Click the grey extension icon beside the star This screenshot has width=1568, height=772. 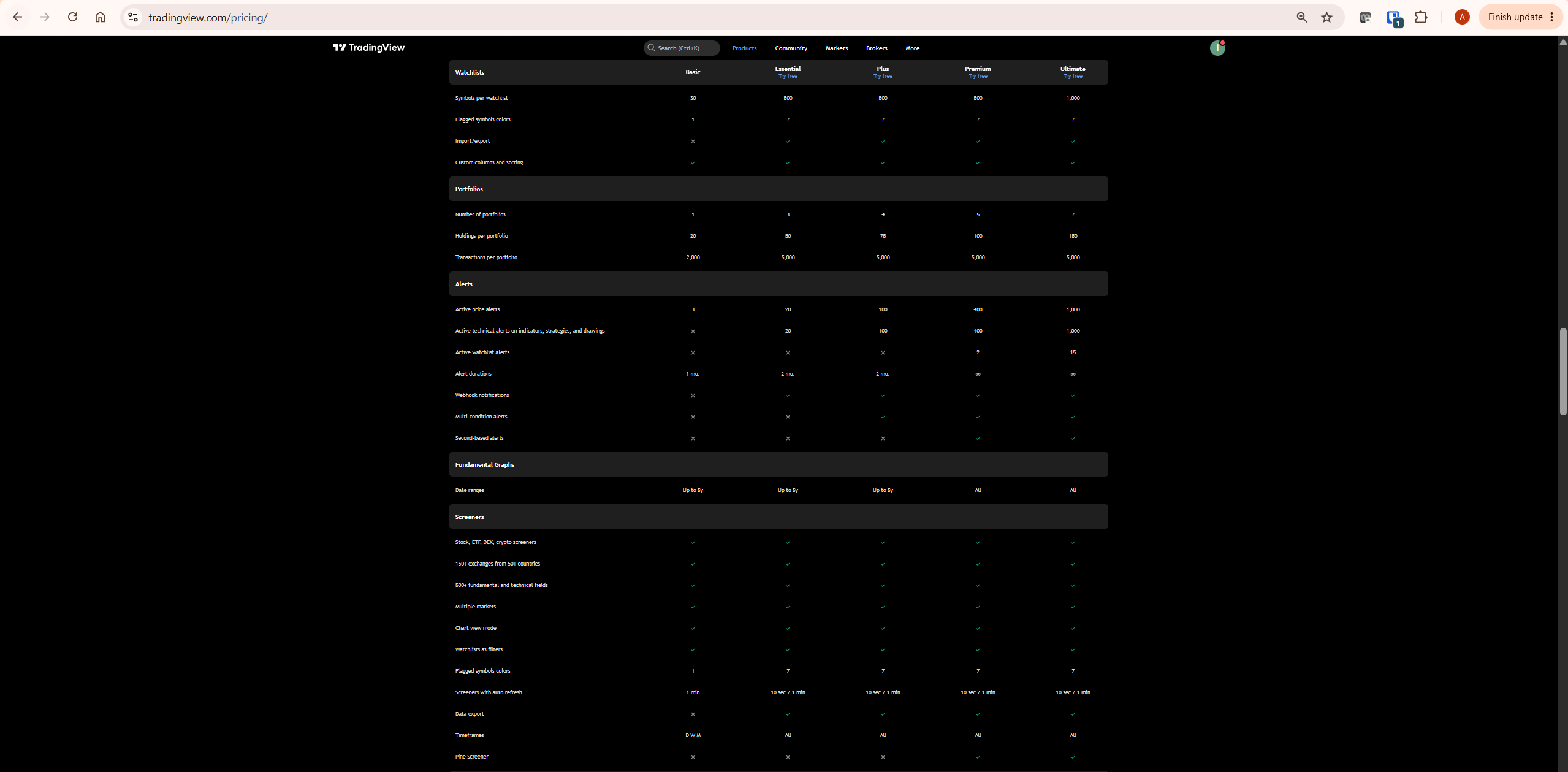pyautogui.click(x=1365, y=17)
